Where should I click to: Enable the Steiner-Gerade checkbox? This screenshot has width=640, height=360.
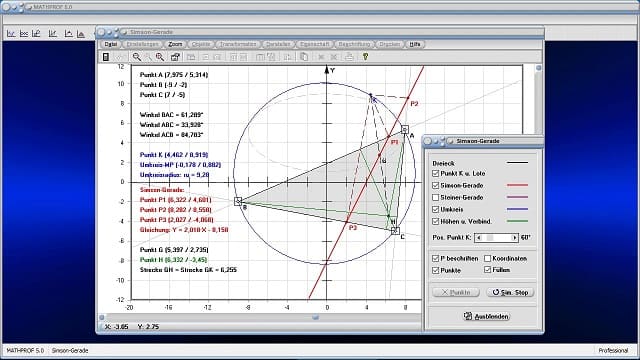click(436, 198)
